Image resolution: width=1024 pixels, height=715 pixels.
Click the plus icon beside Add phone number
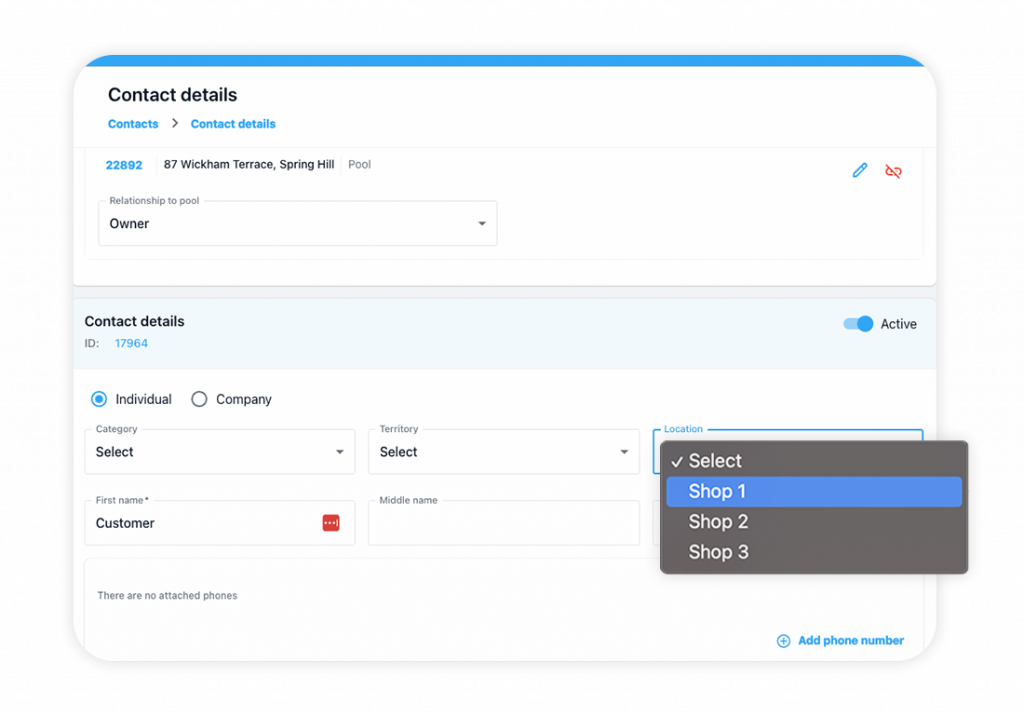[783, 641]
